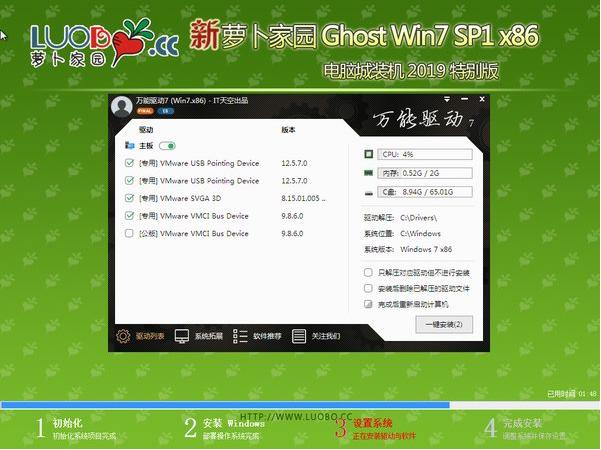Click step 1 初始化 at bottom
Image resolution: width=601 pixels, height=450 pixels.
(x=76, y=428)
